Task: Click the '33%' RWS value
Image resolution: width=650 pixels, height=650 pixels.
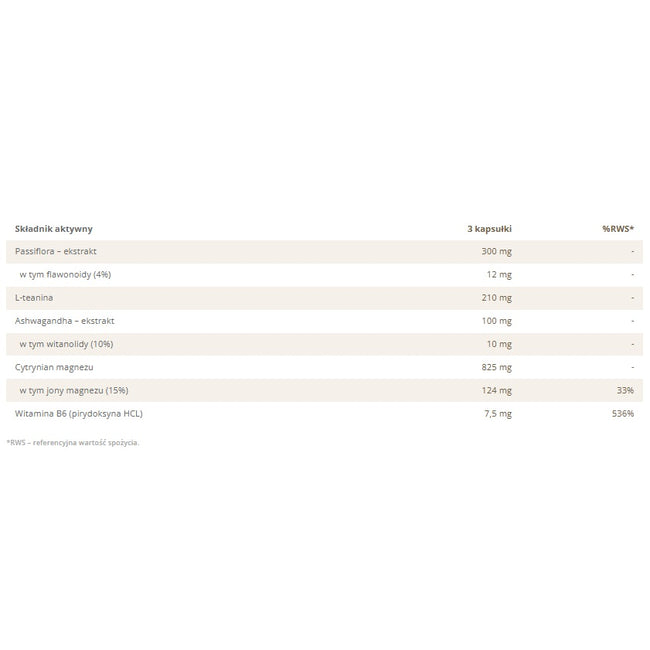Action: point(625,390)
